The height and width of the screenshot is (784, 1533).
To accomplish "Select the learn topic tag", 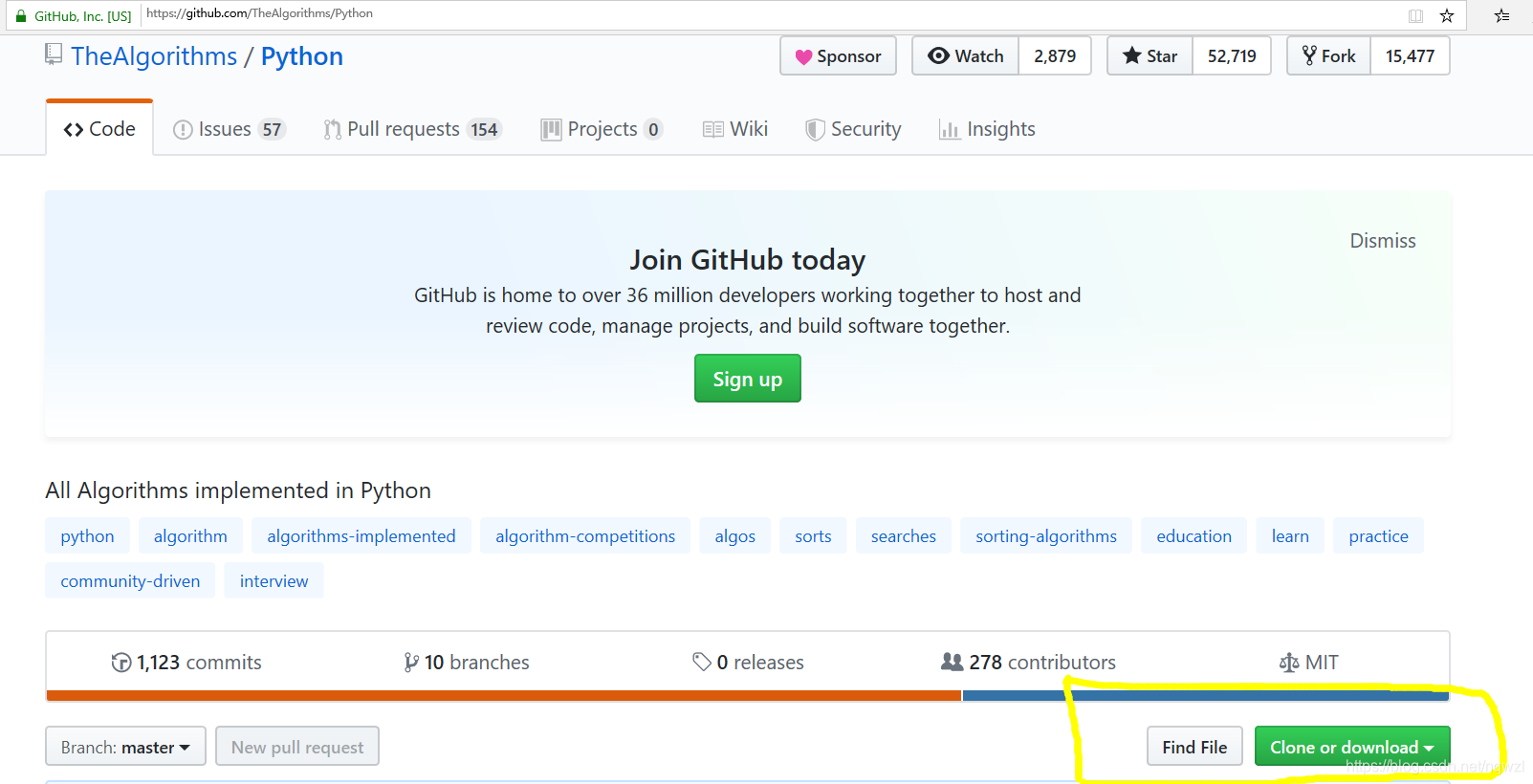I will 1290,536.
